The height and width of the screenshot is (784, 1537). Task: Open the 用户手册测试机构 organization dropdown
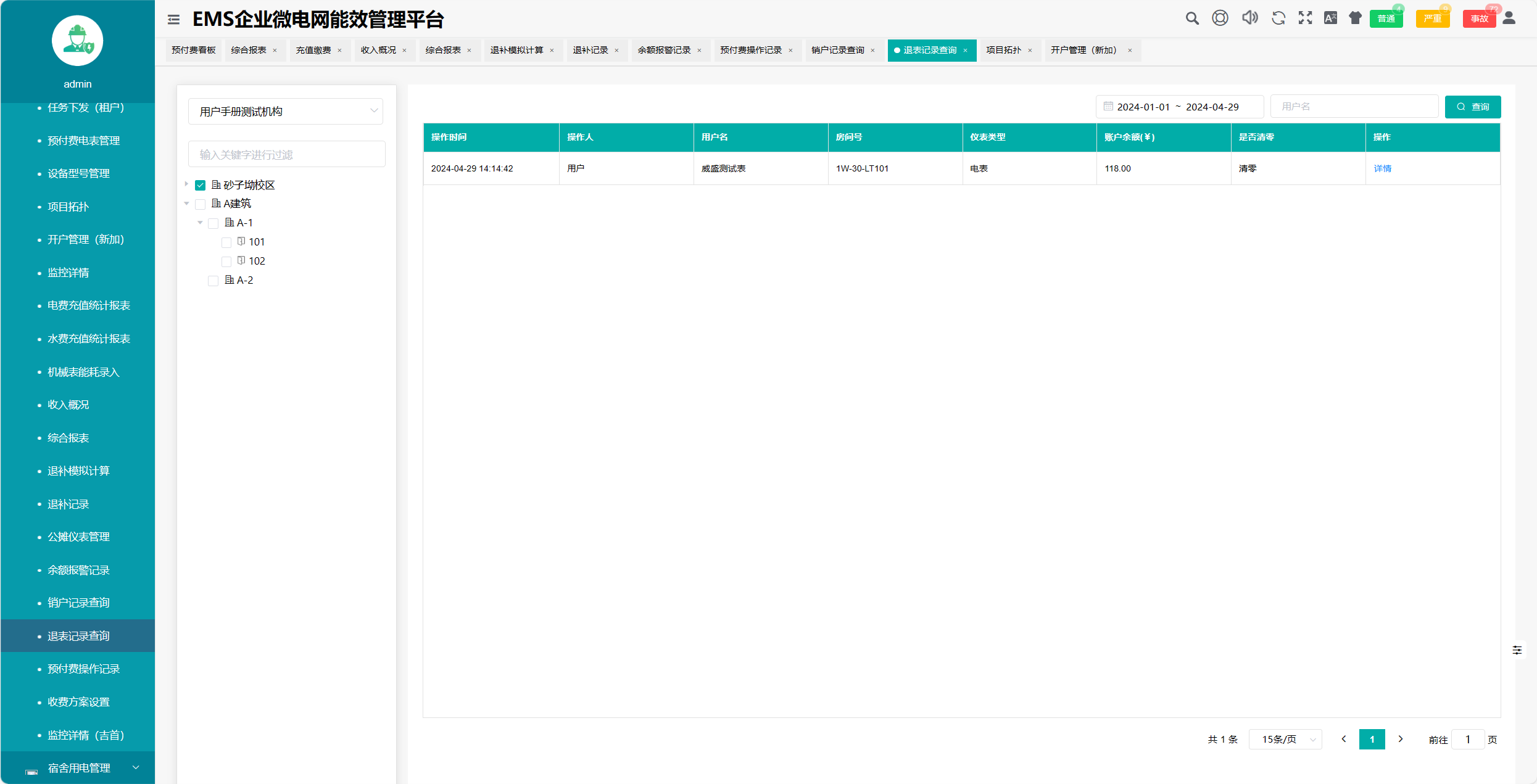pyautogui.click(x=286, y=112)
